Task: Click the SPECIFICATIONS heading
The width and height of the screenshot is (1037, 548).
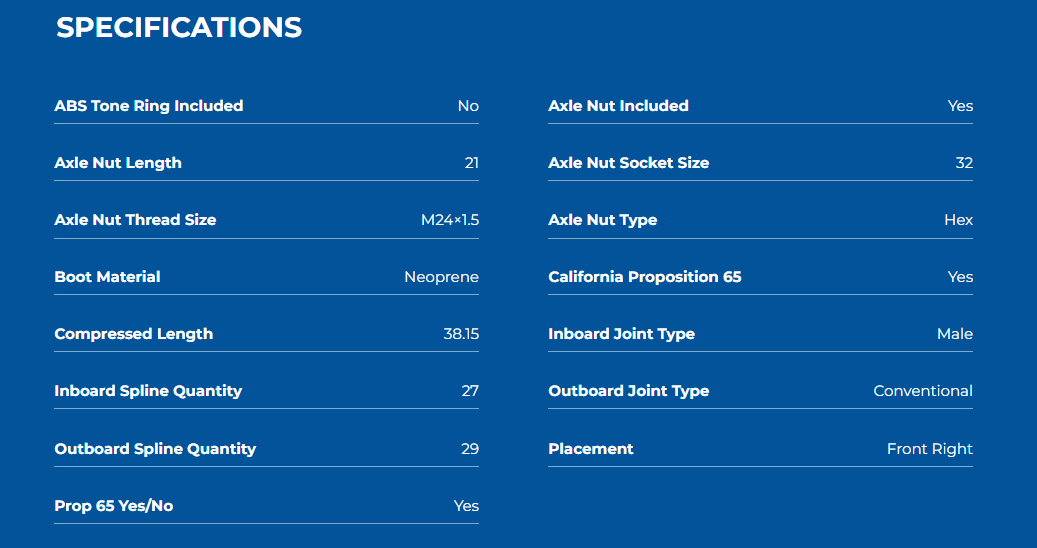Action: 179,28
